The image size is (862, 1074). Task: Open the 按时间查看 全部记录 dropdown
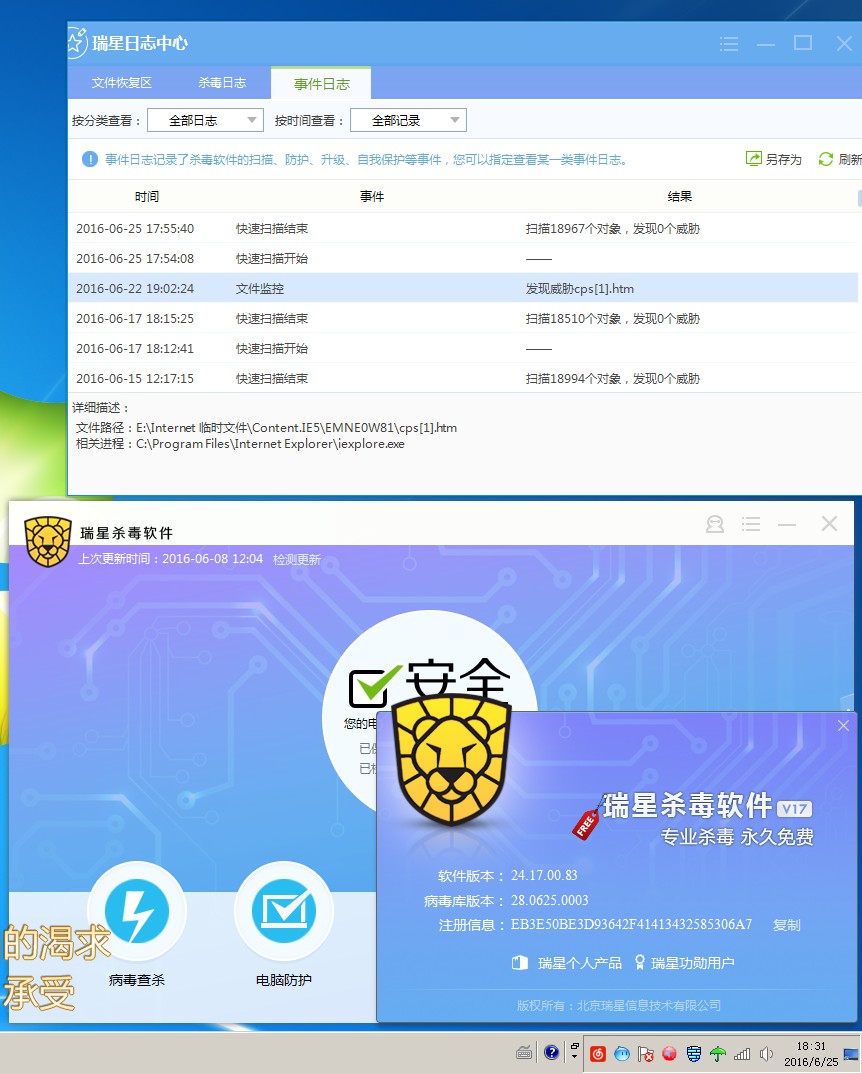[x=408, y=121]
